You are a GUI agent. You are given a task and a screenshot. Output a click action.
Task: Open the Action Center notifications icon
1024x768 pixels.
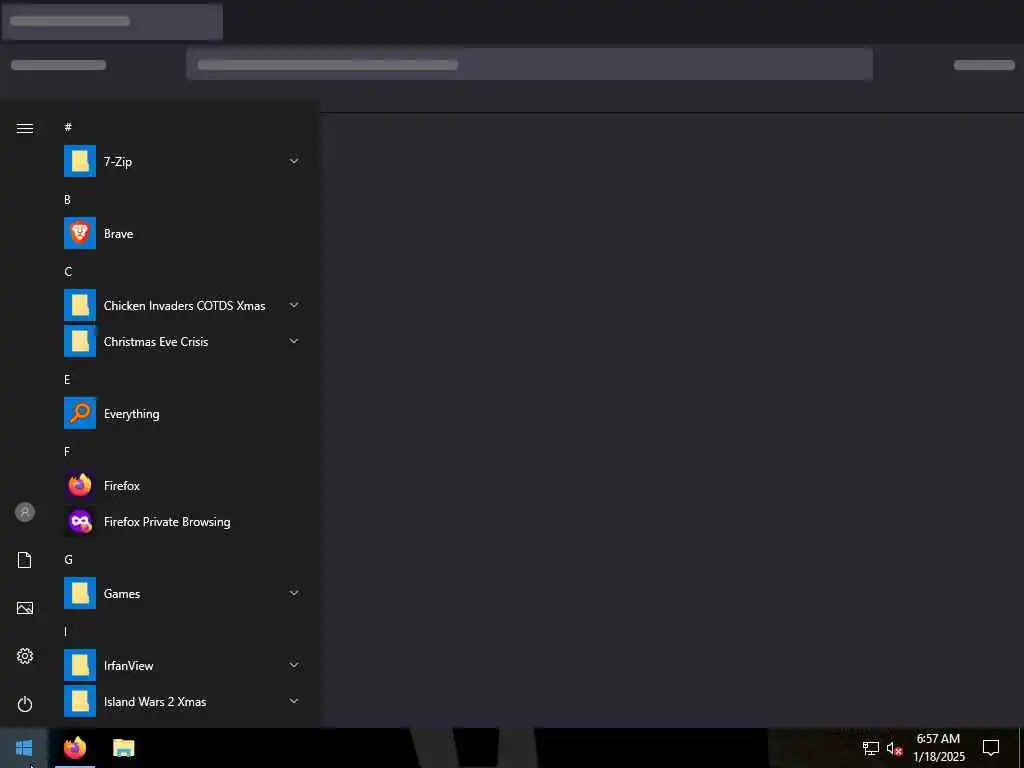click(x=991, y=748)
